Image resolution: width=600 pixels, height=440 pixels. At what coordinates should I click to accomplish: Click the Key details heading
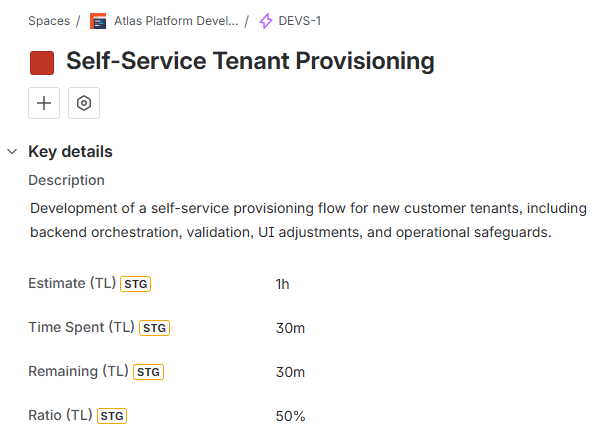(70, 152)
